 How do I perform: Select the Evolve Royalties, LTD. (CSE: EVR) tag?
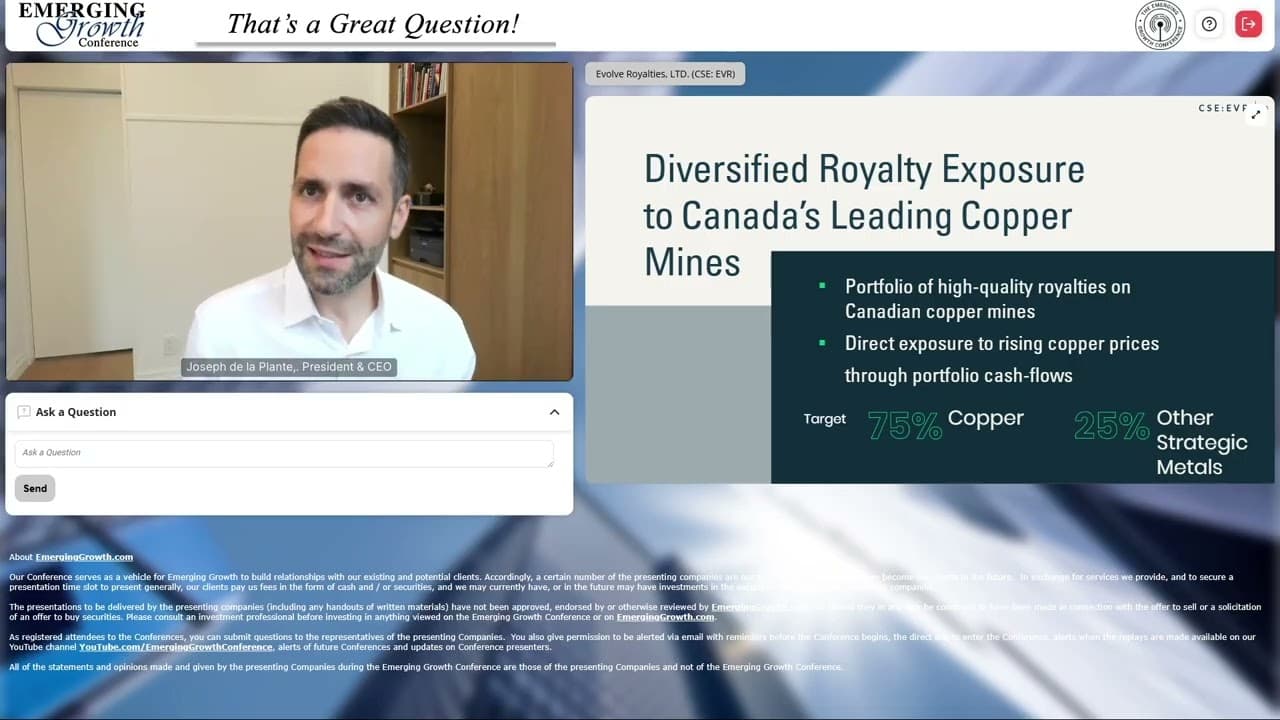coord(665,74)
